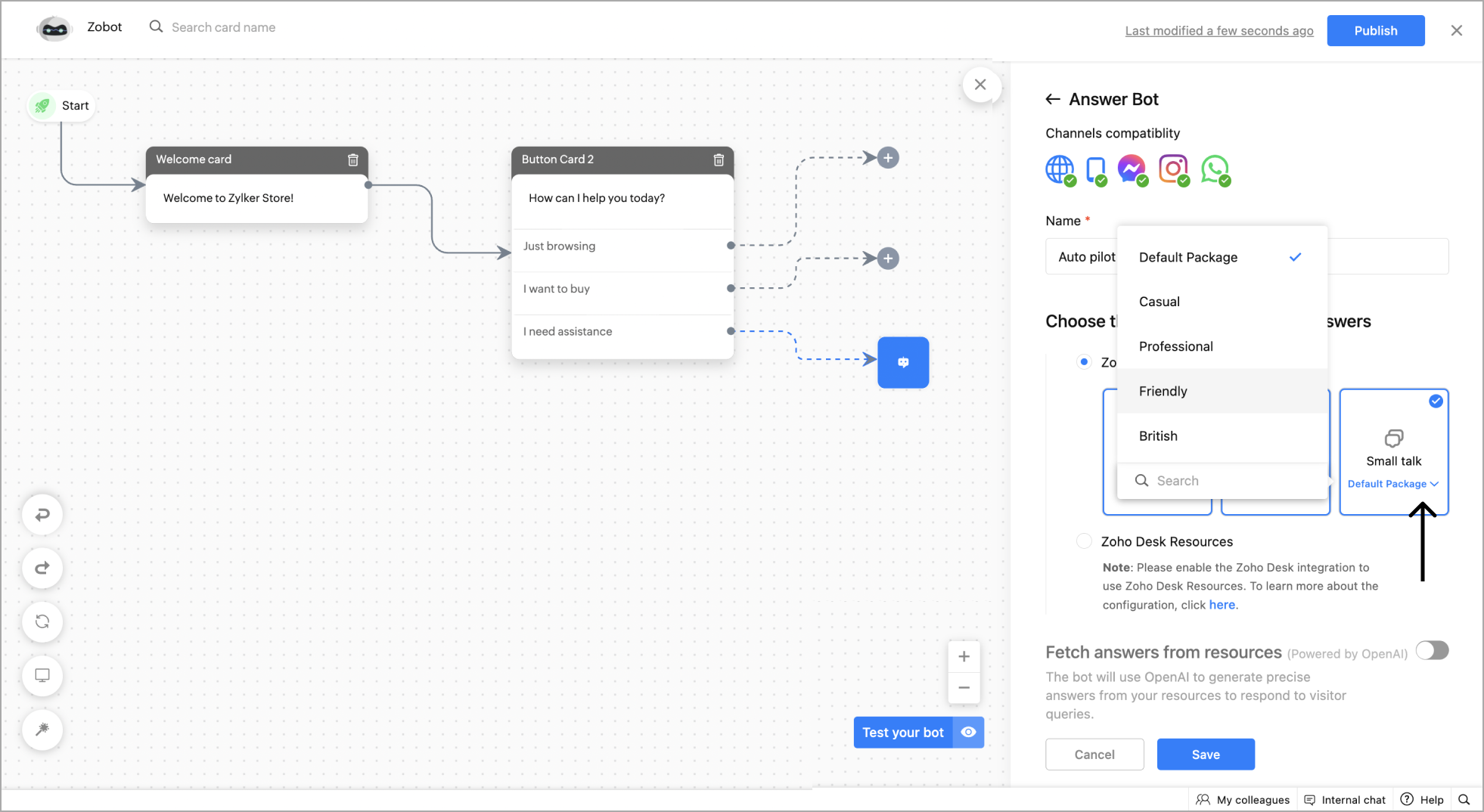Expand the Default Package dropdown under Small talk
The width and height of the screenshot is (1484, 812).
[1393, 484]
